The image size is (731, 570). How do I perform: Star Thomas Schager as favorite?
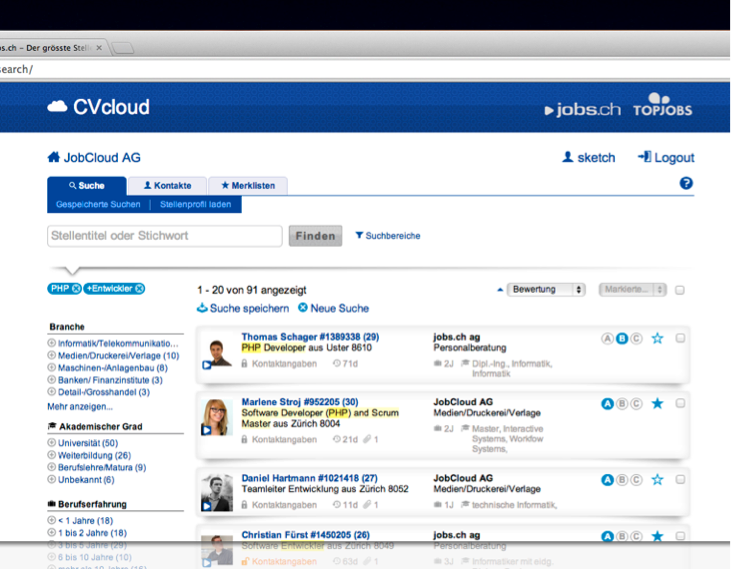coord(657,338)
